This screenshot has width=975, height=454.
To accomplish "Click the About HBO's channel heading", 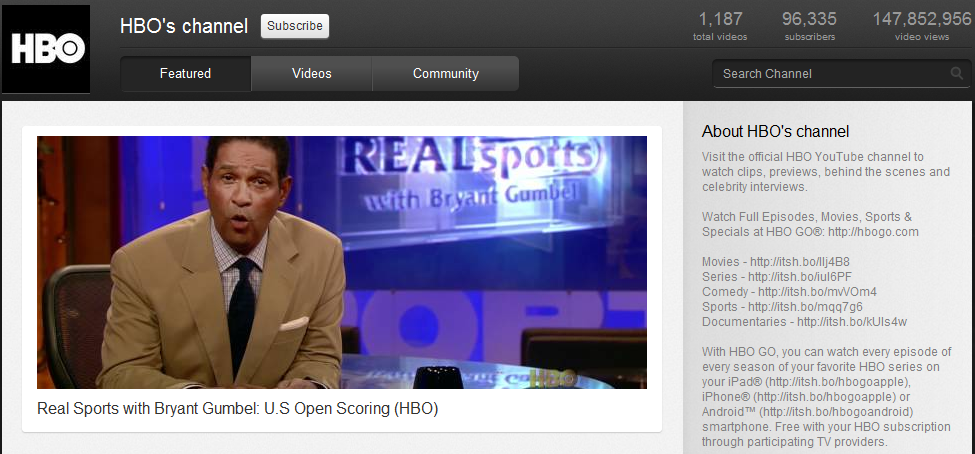I will click(775, 131).
